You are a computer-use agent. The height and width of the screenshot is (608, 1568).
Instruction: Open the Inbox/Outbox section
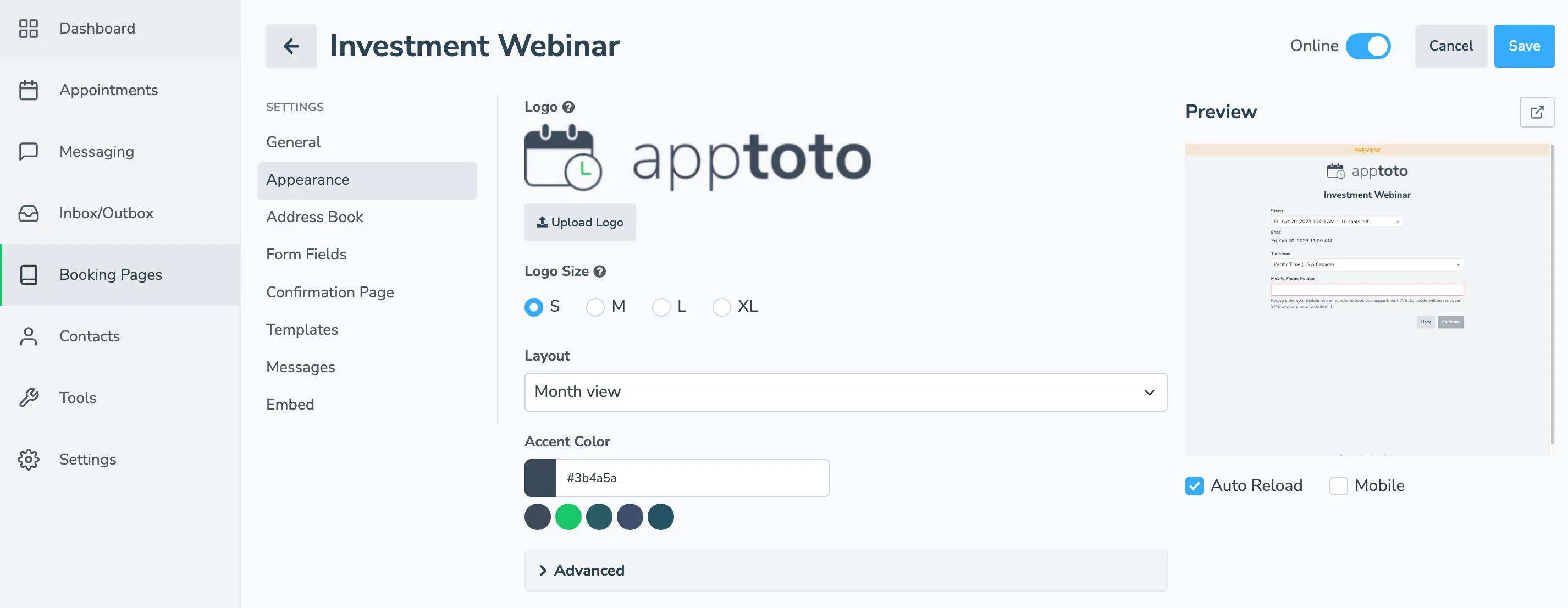pos(106,212)
